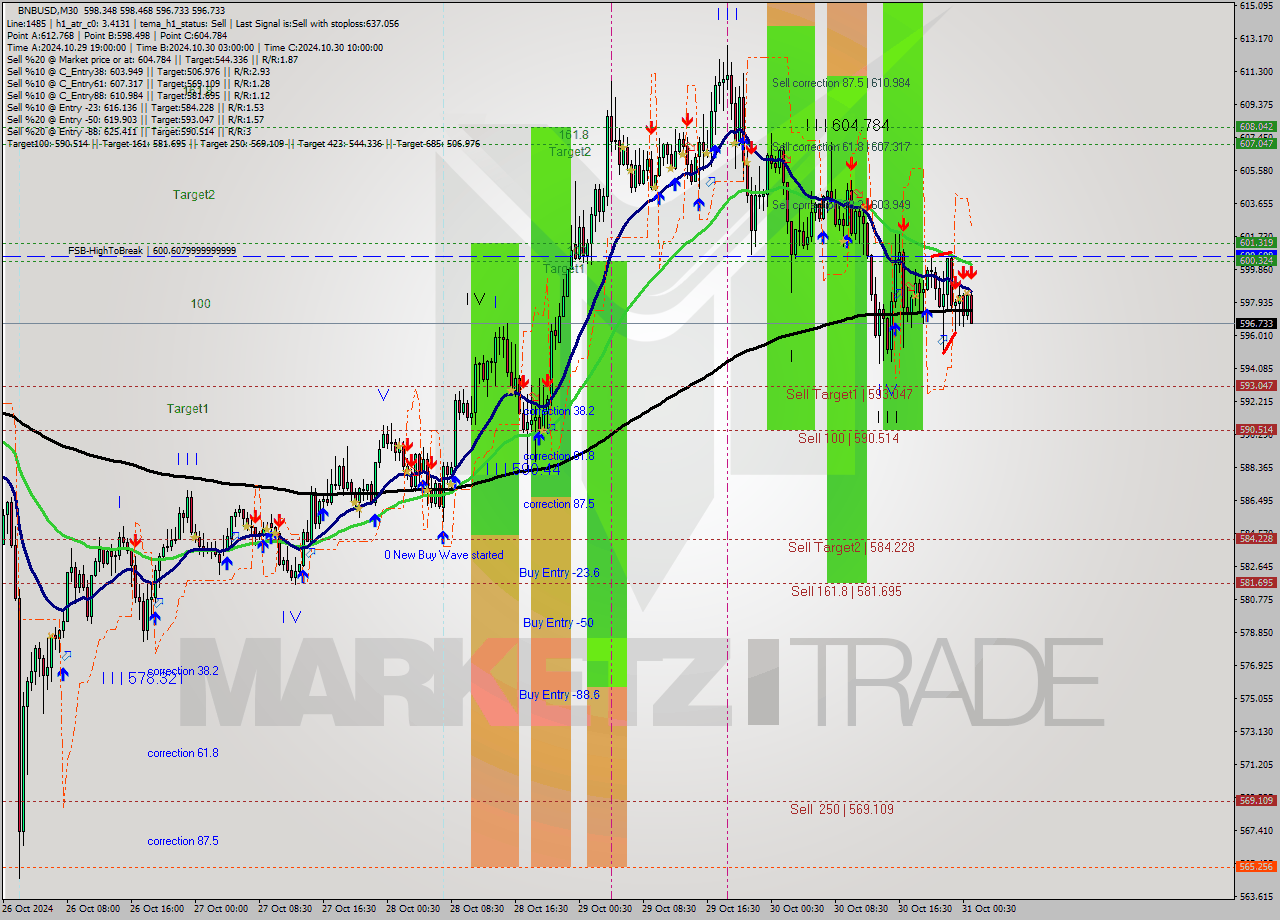The image size is (1280, 920).
Task: Click the 597.935 price axis label
Action: coord(1256,302)
